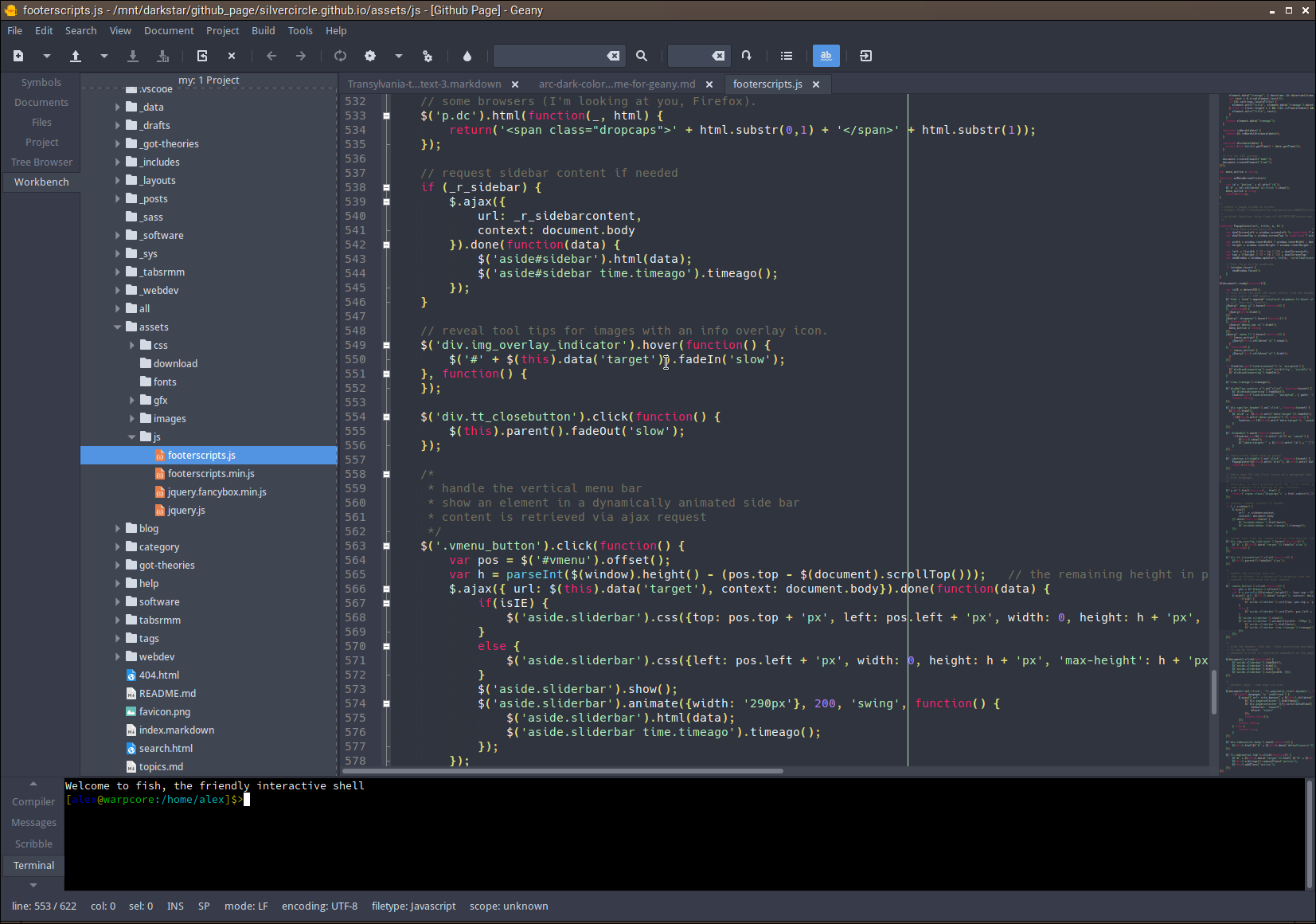Expand the _layouts folder

[x=118, y=180]
